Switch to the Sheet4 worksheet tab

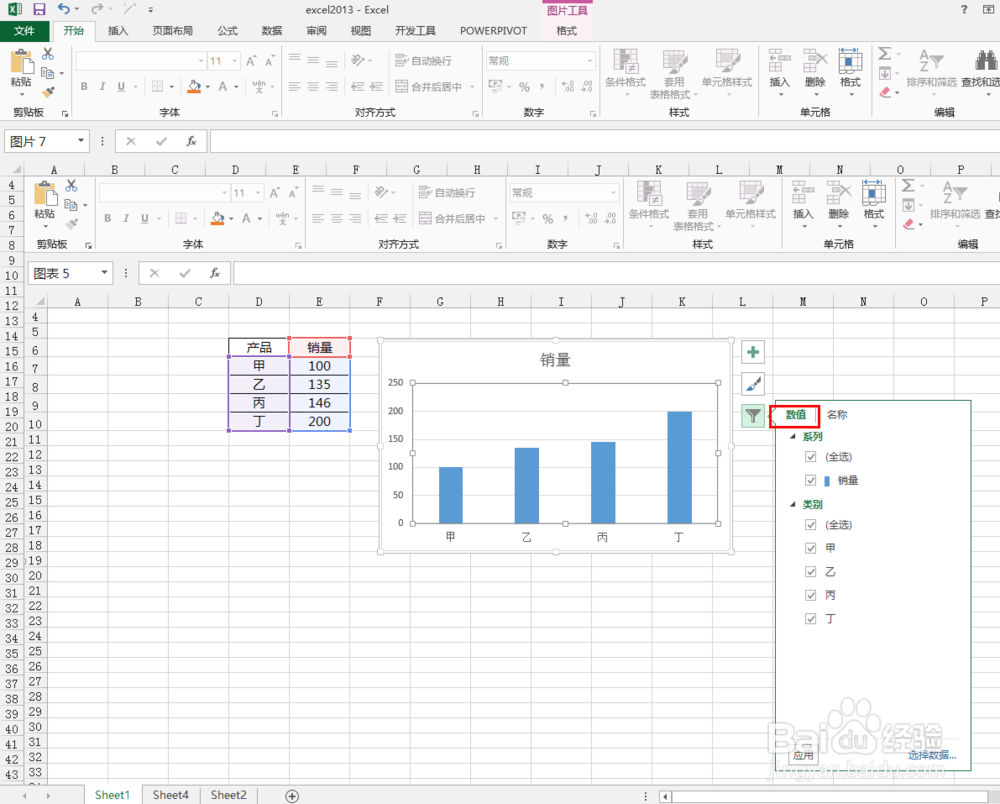(x=170, y=794)
